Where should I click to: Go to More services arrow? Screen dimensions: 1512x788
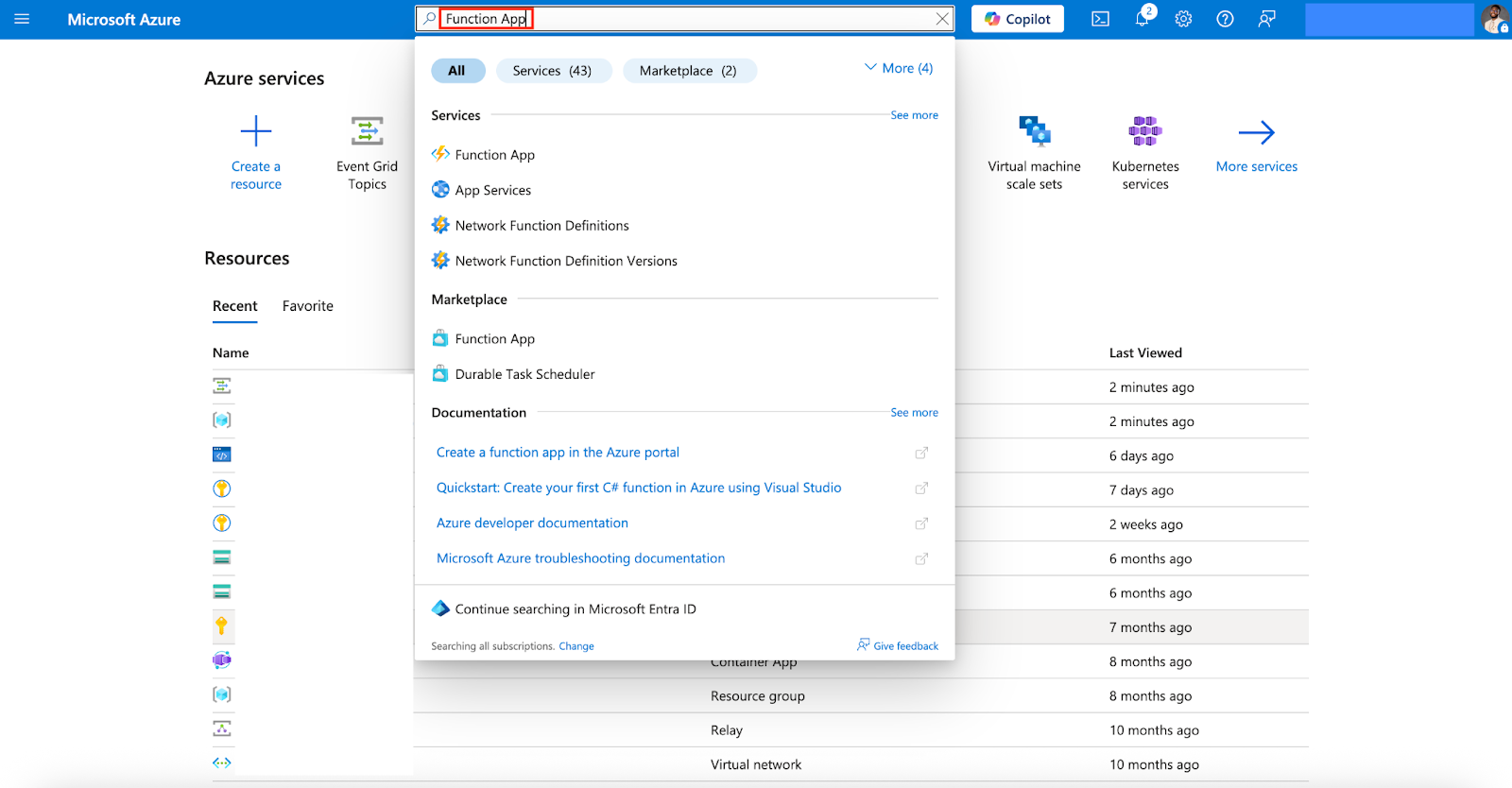[x=1257, y=132]
